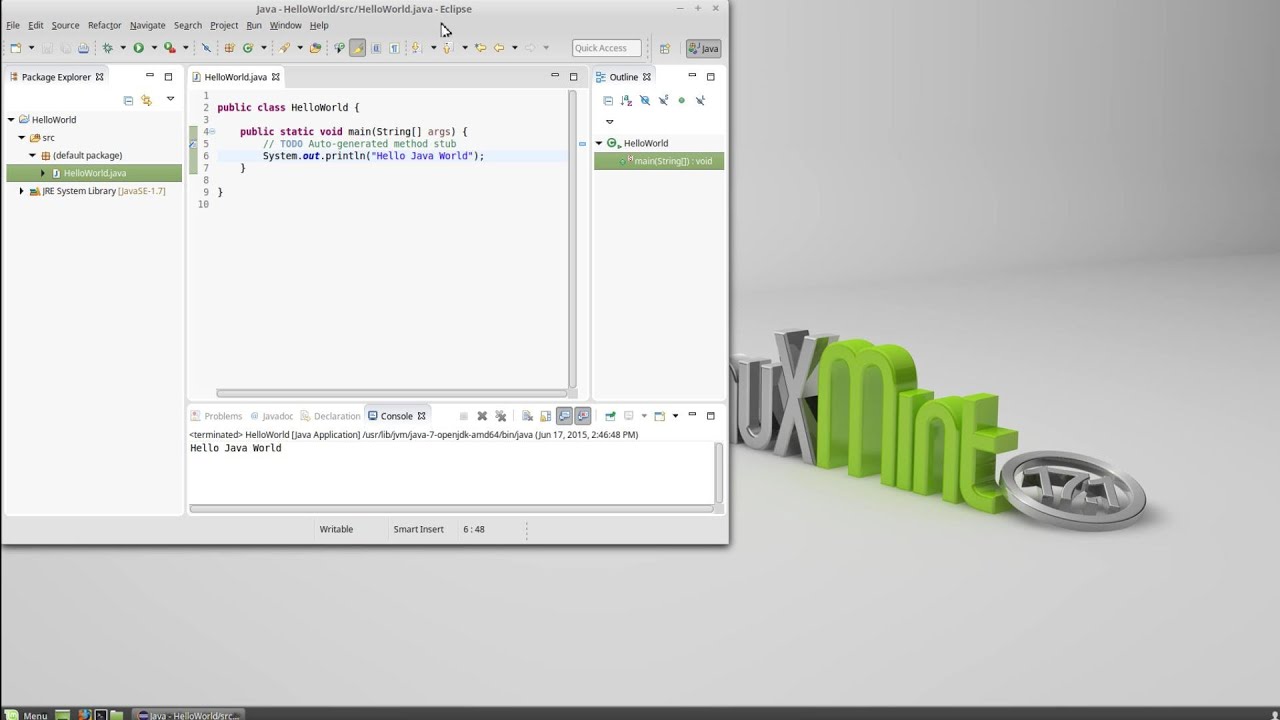Click the Menu button in the Mint taskbar
1280x720 pixels.
click(x=26, y=714)
